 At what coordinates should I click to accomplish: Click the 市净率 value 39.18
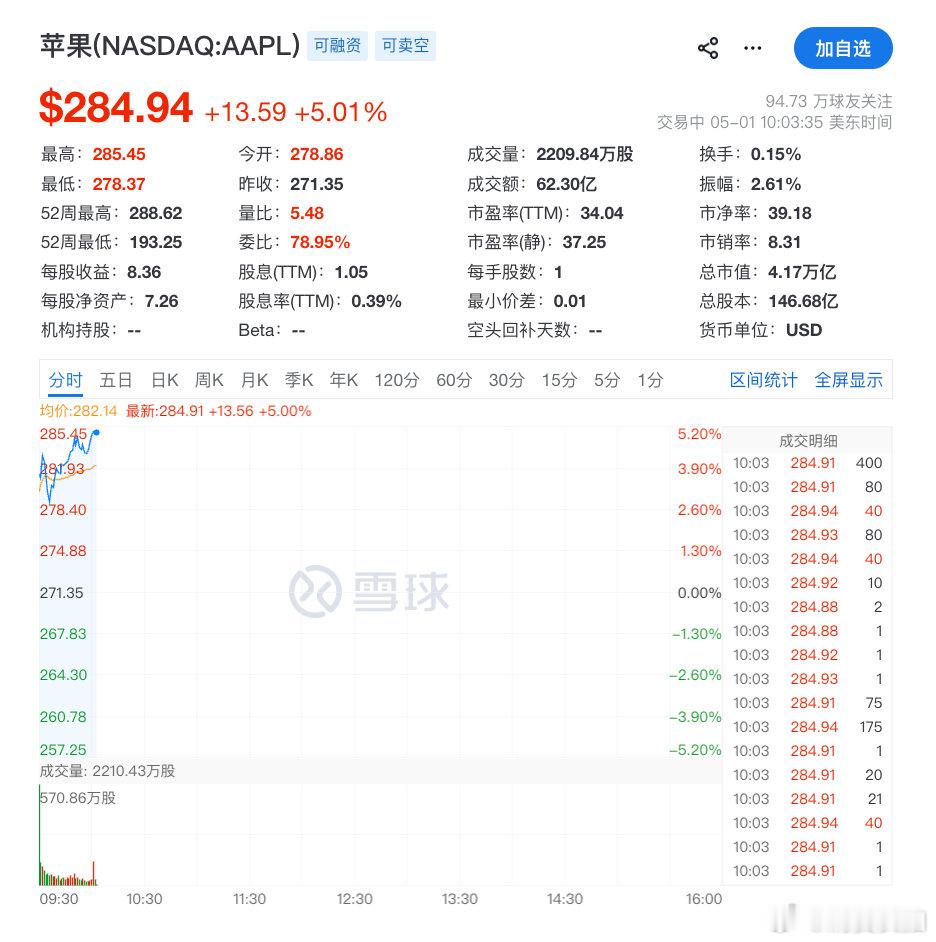pos(790,213)
